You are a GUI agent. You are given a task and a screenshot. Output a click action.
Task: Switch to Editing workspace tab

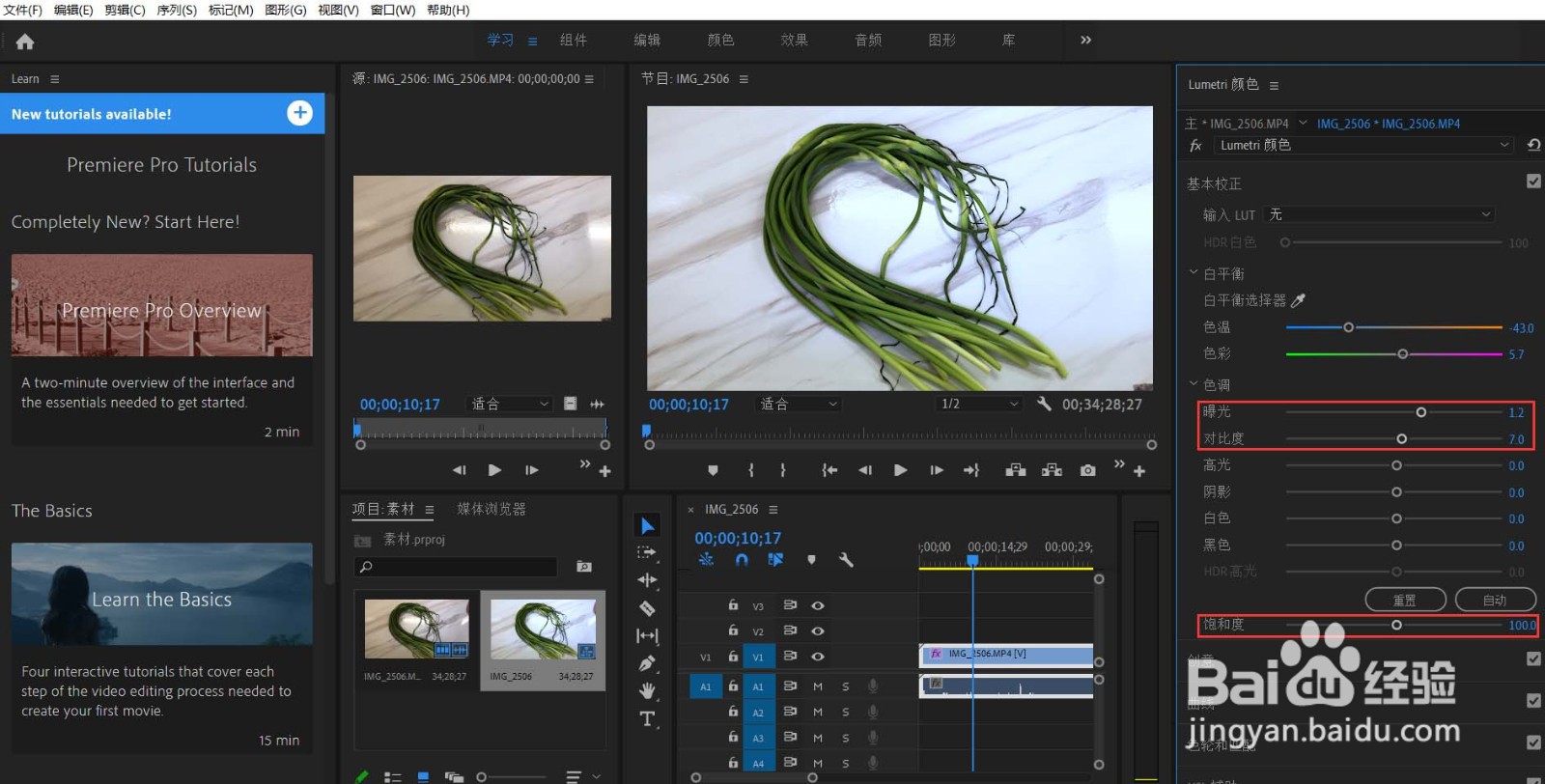pyautogui.click(x=647, y=40)
